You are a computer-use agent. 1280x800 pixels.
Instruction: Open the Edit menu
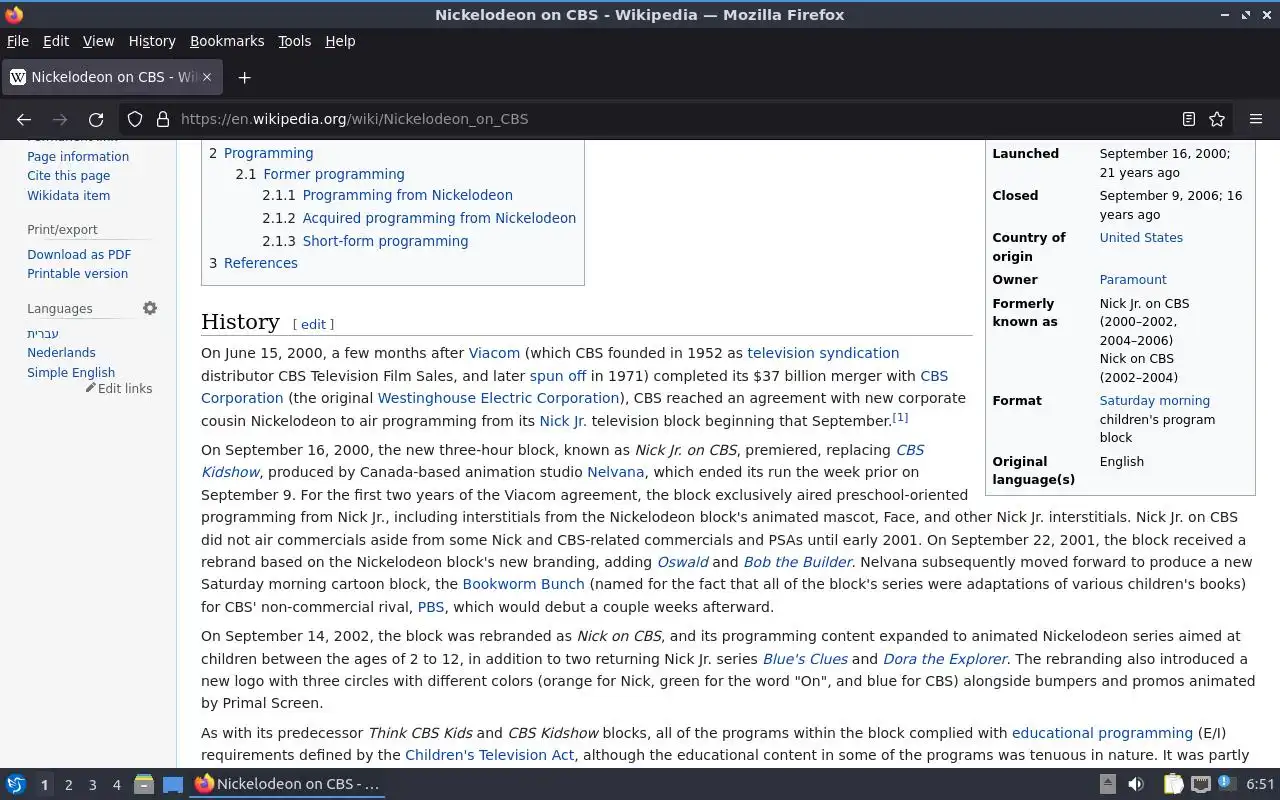pos(56,41)
